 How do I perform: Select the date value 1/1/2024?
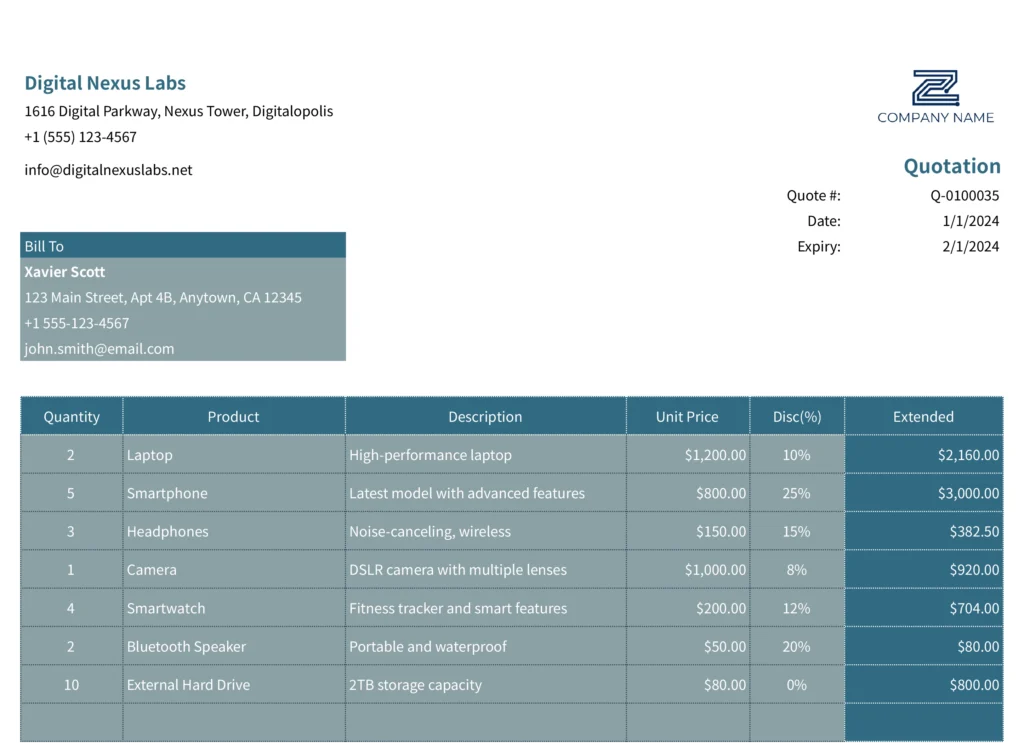pos(970,221)
